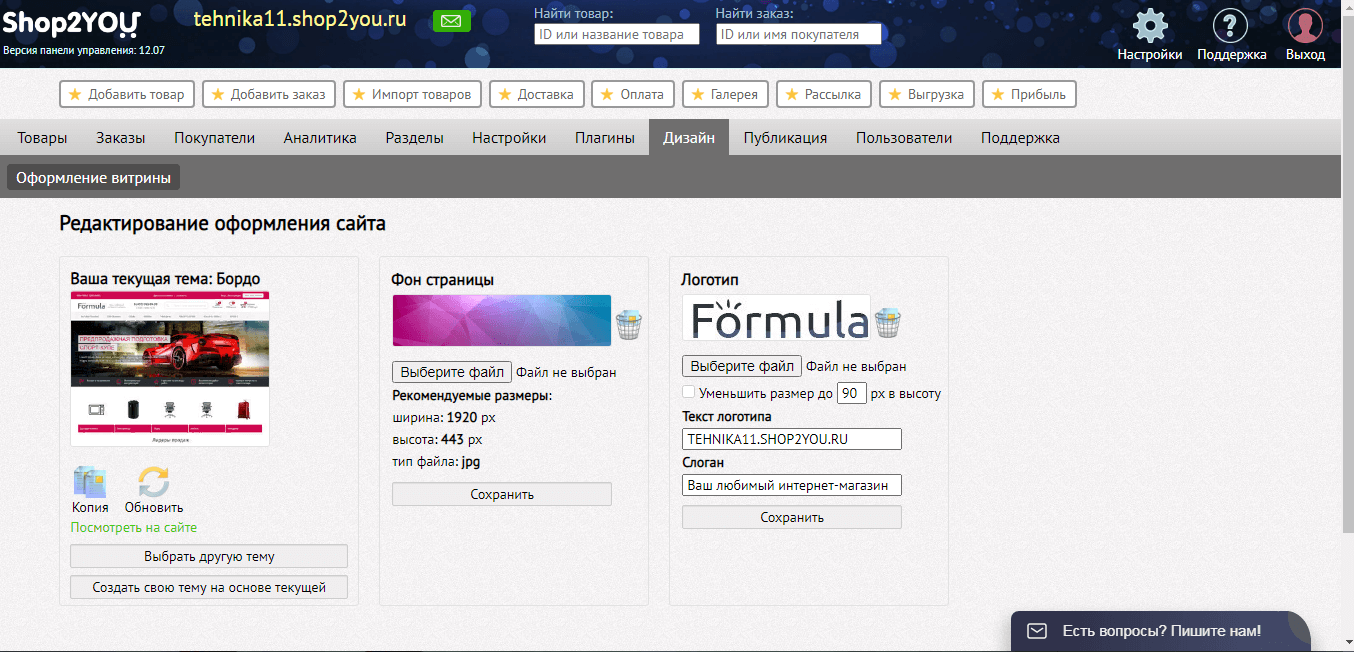Remove the Formula logo using trash icon
Viewport: 1354px width, 652px height.
(888, 323)
